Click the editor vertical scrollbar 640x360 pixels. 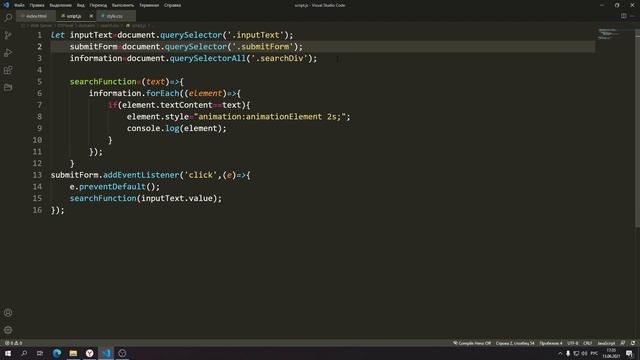tap(637, 127)
